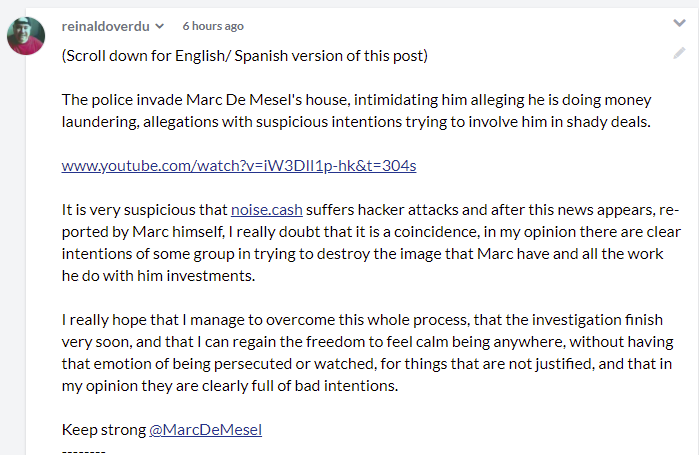Click the paragraph starting 'It is very suspicious'
699x455 pixels.
coord(371,242)
